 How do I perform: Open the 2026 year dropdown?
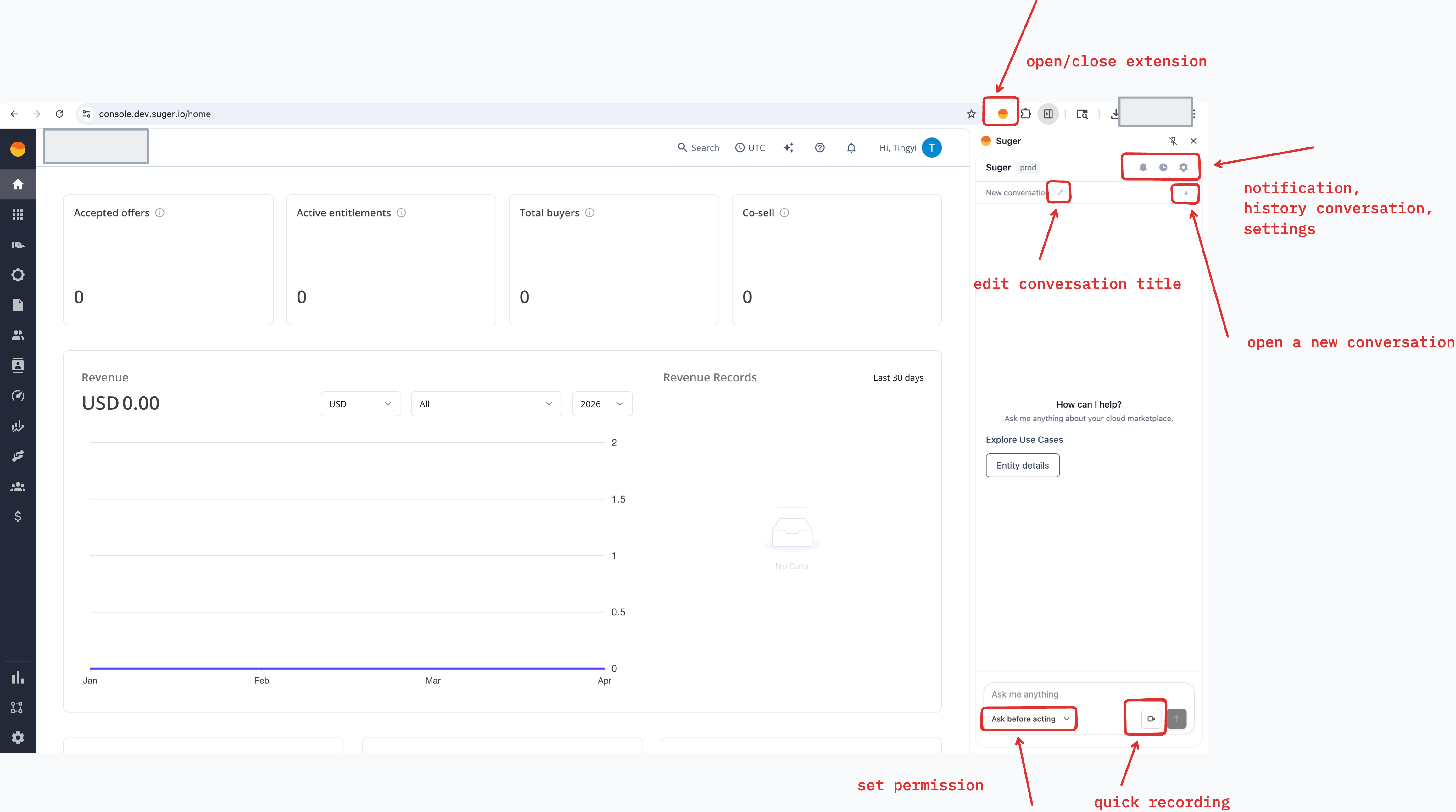pyautogui.click(x=602, y=403)
